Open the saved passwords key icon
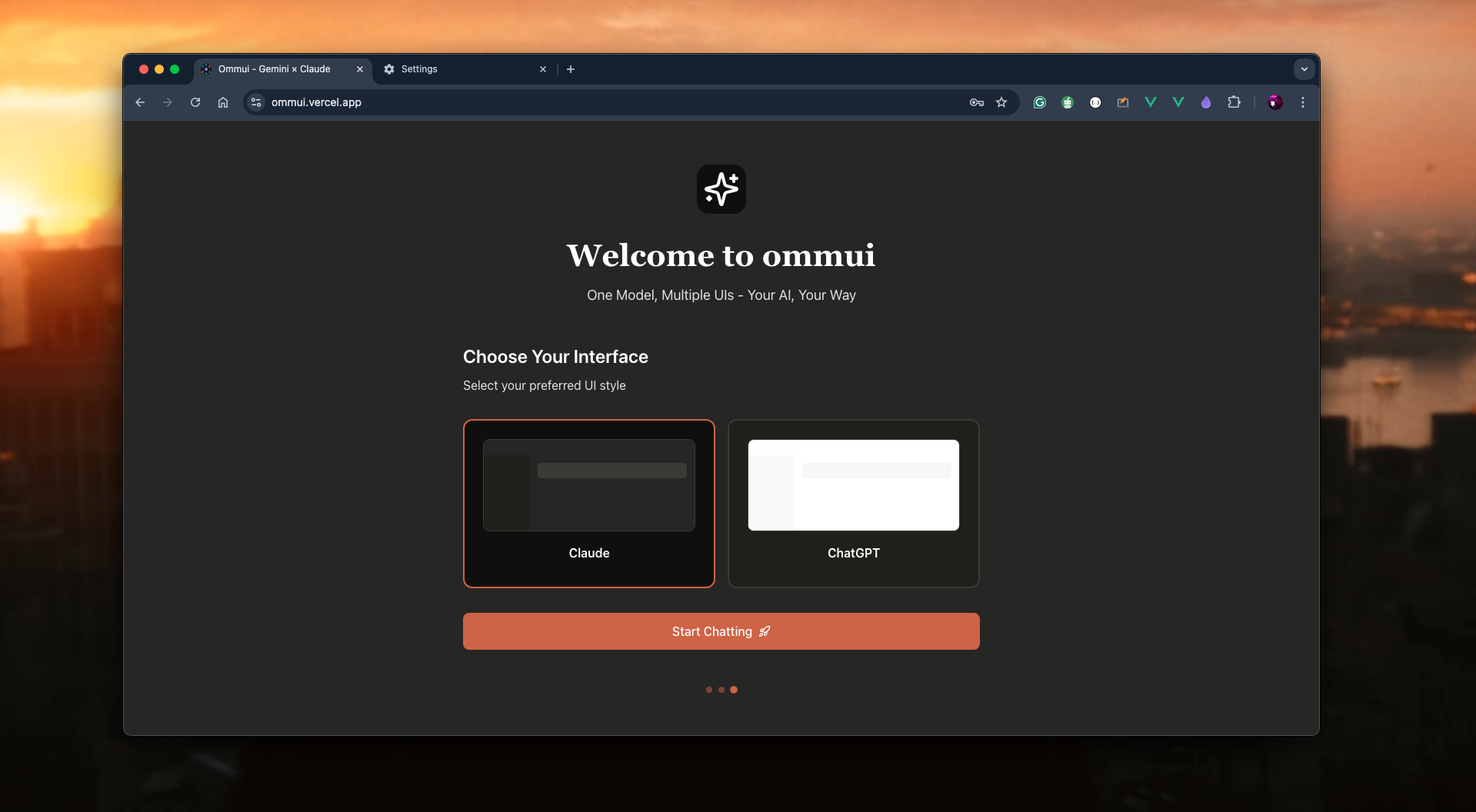This screenshot has height=812, width=1476. pyautogui.click(x=977, y=102)
